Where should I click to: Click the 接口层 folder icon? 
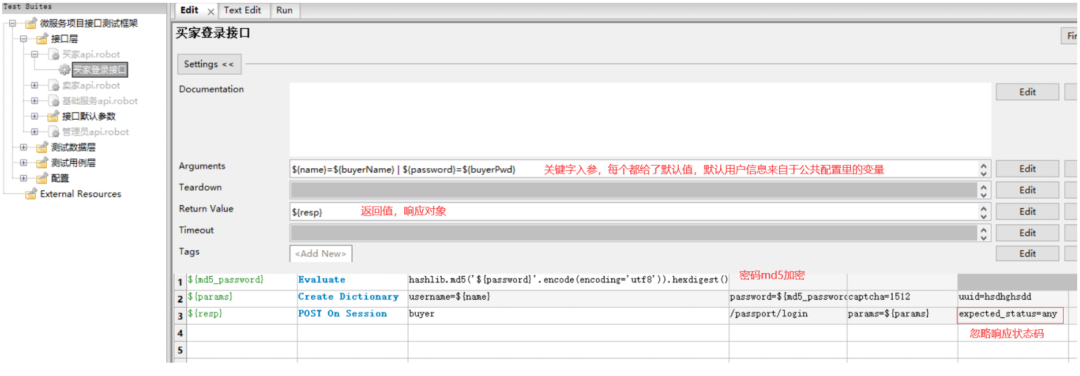click(42, 39)
